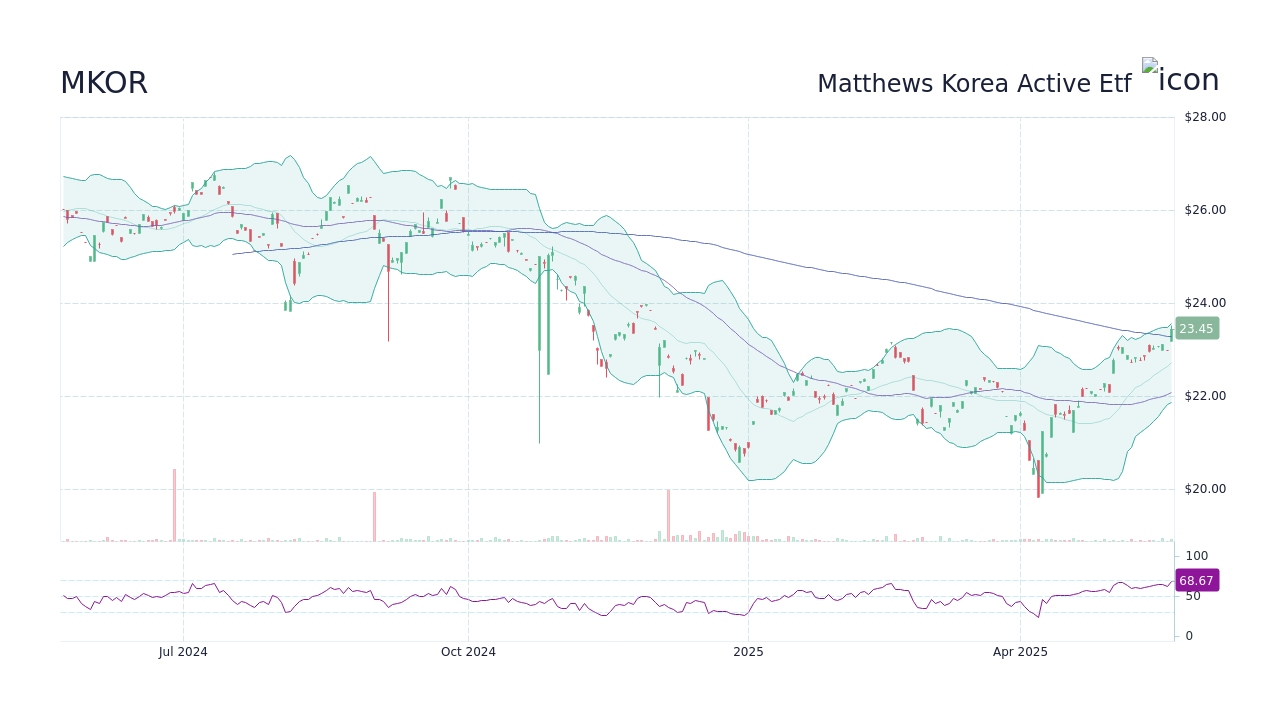1280x720 pixels.
Task: Click the $26.00 price axis label
Action: 1205,210
